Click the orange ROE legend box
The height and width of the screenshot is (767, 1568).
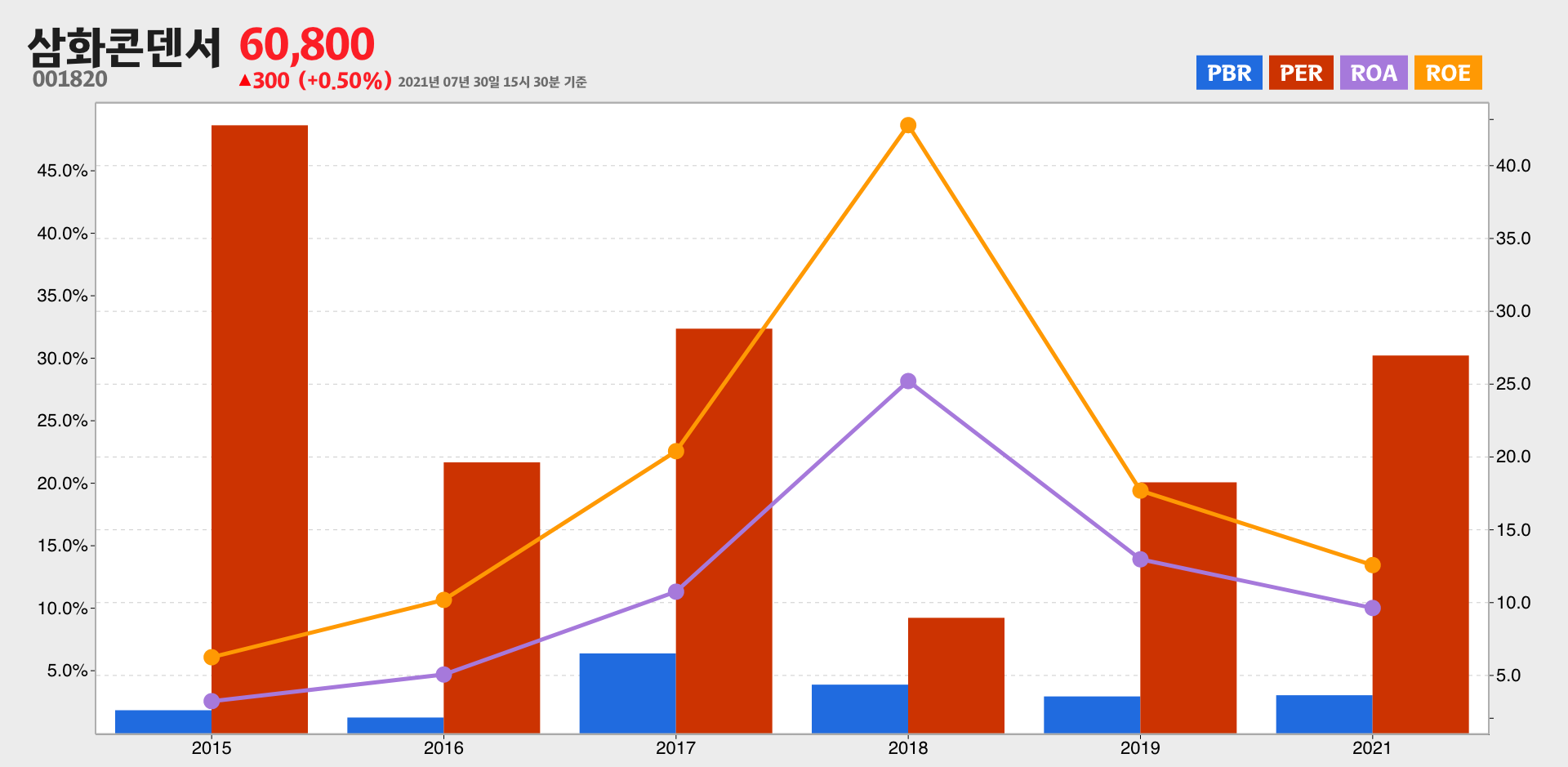[x=1448, y=73]
